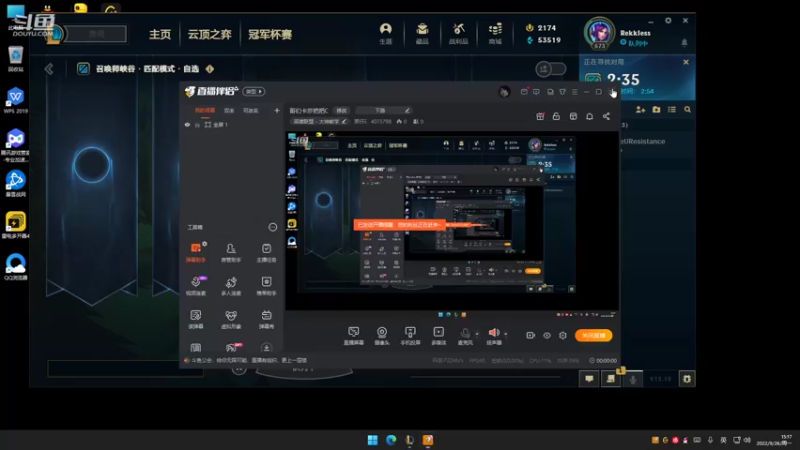Open the 弹幕秀 tool
This screenshot has width=800, height=450.
[266, 319]
